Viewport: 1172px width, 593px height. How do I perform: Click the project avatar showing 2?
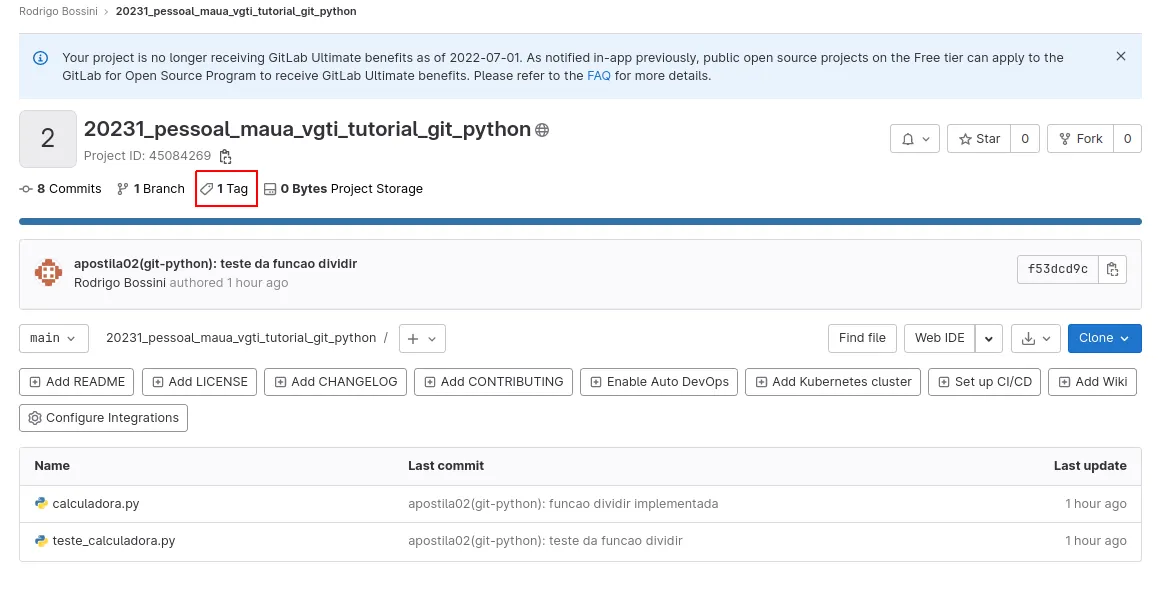(48, 139)
